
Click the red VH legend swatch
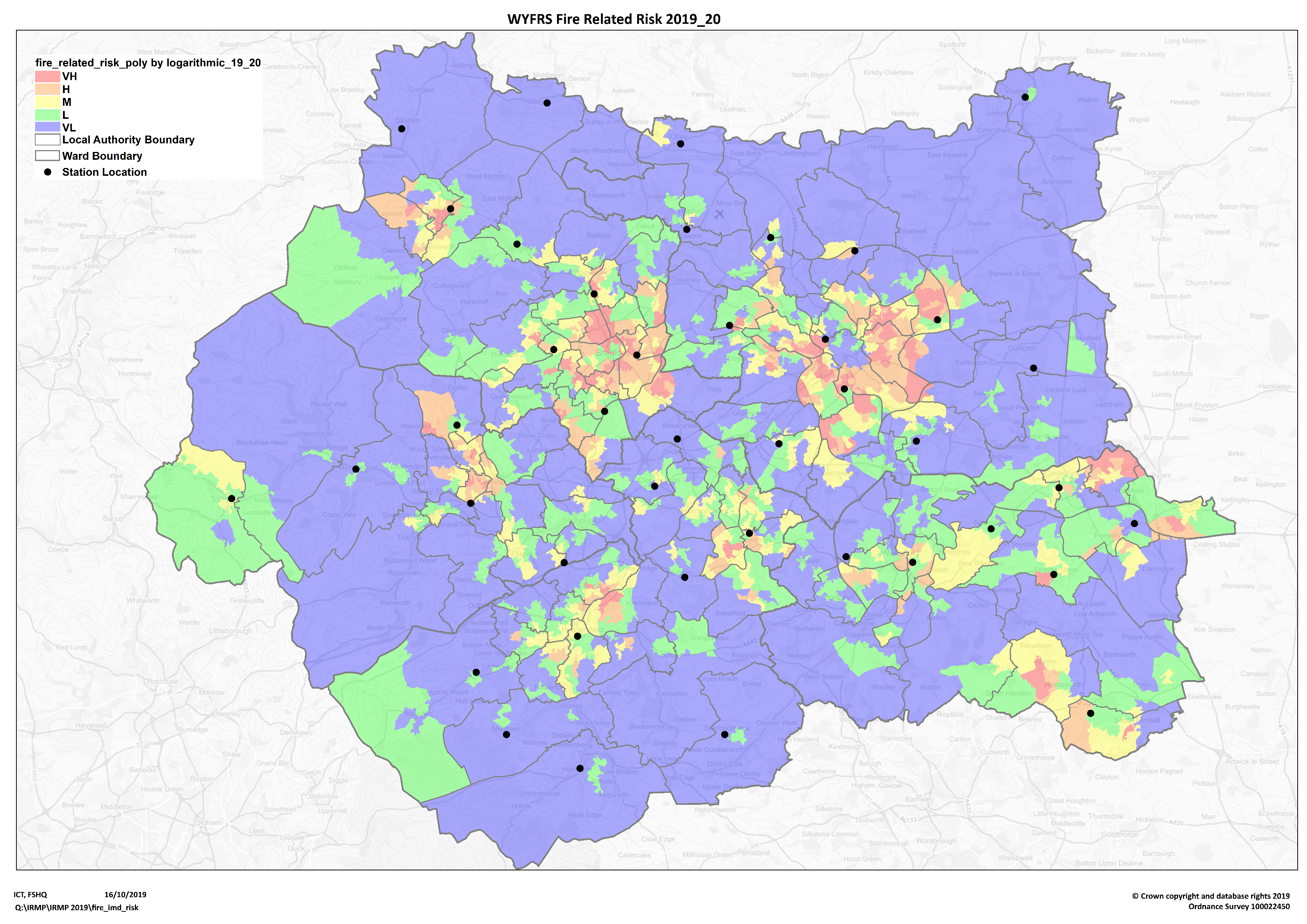[47, 76]
